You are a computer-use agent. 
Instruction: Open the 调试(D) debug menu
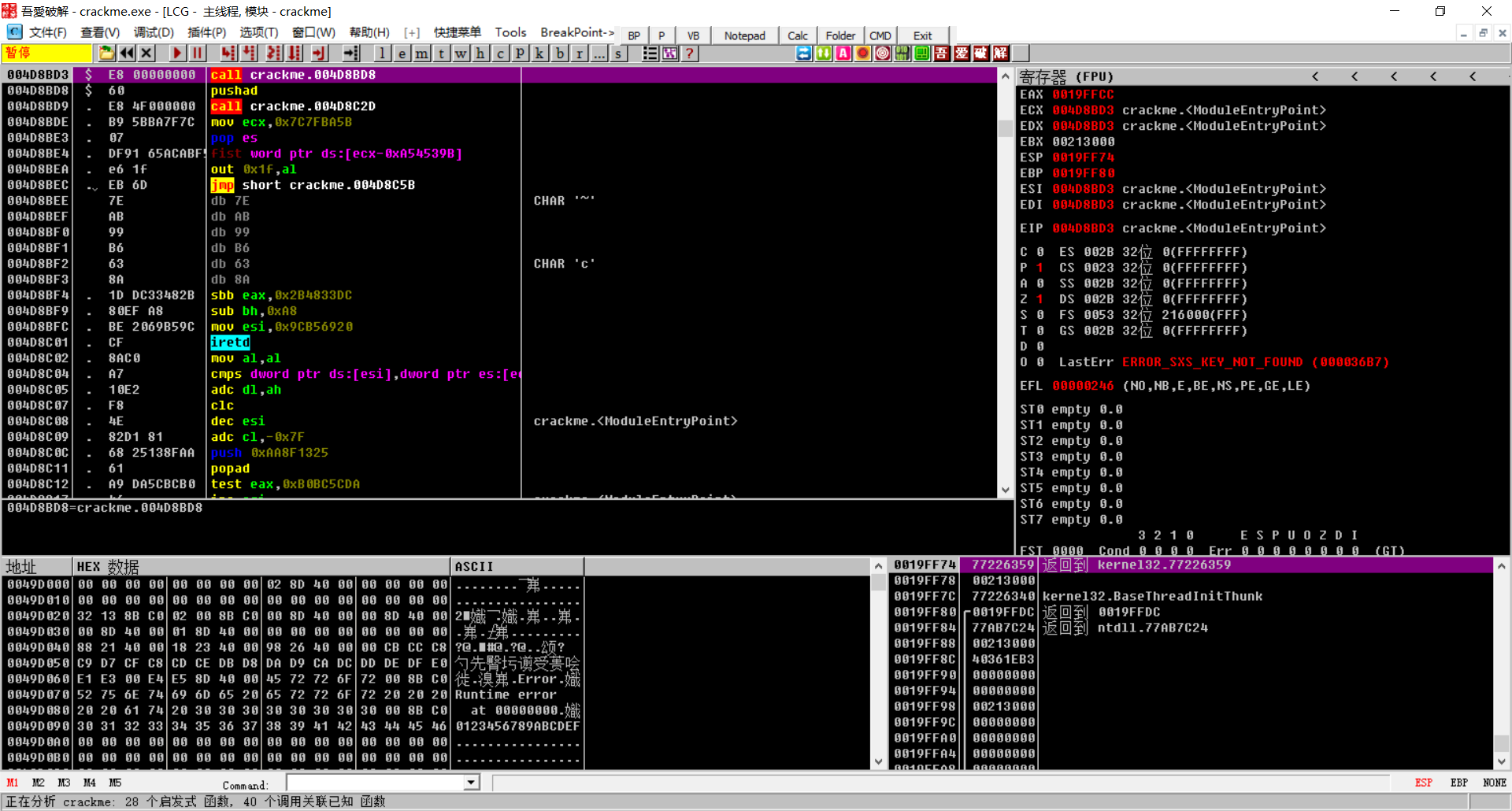(x=154, y=32)
